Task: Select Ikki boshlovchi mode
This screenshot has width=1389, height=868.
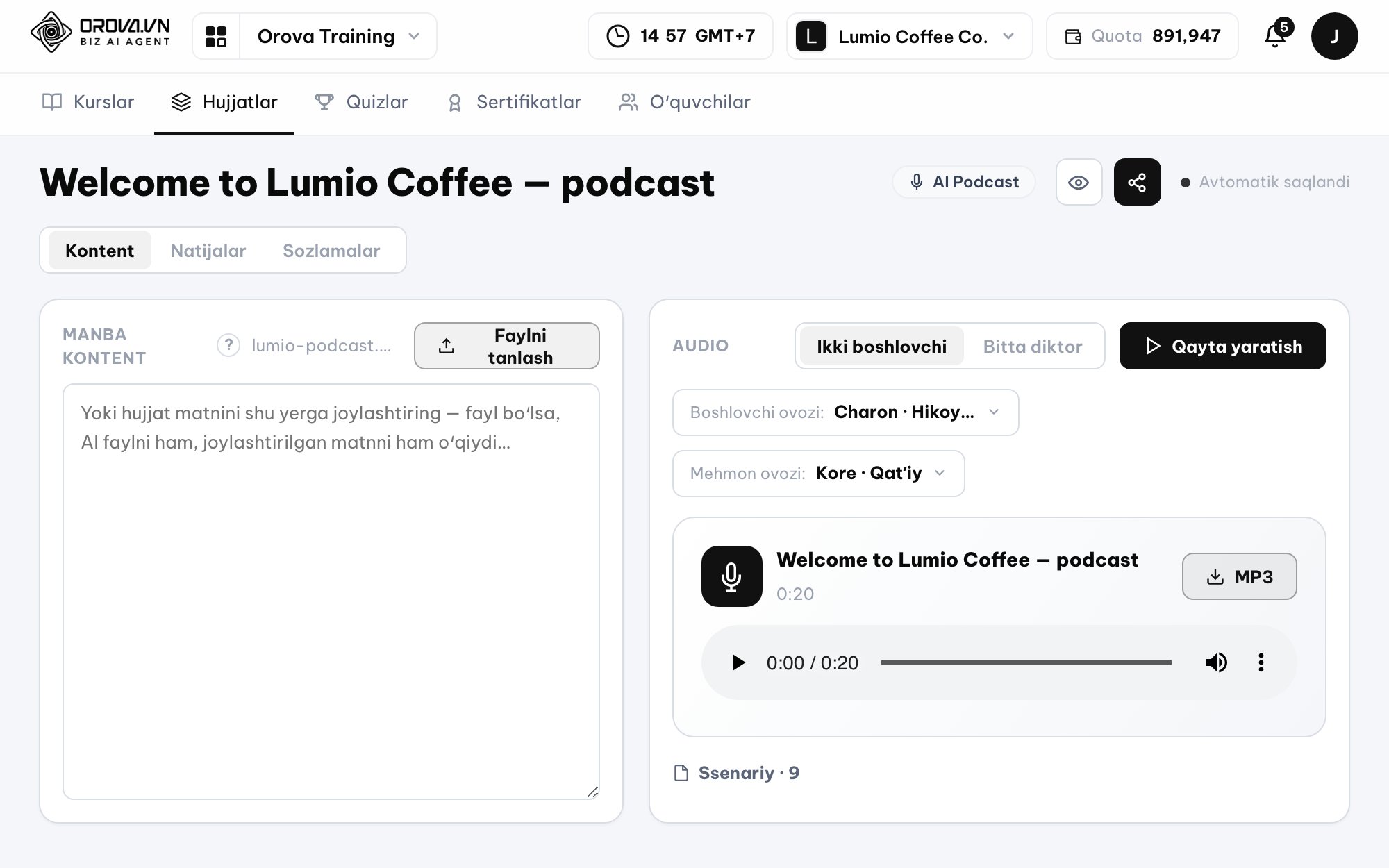Action: pos(881,346)
